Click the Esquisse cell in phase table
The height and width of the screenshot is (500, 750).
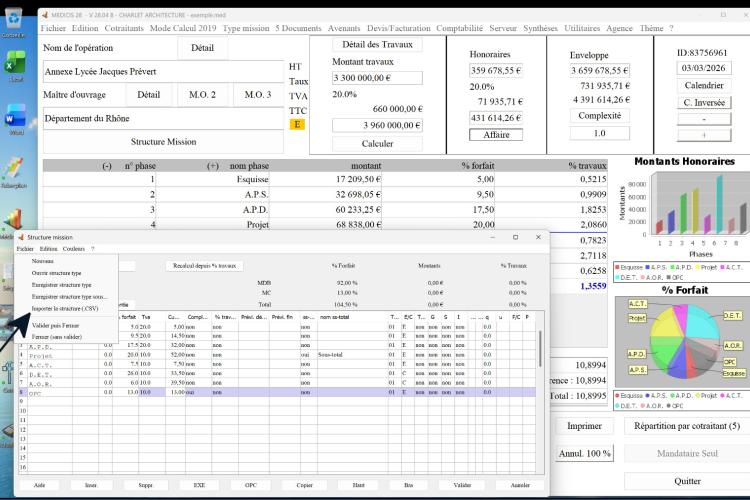(x=213, y=179)
